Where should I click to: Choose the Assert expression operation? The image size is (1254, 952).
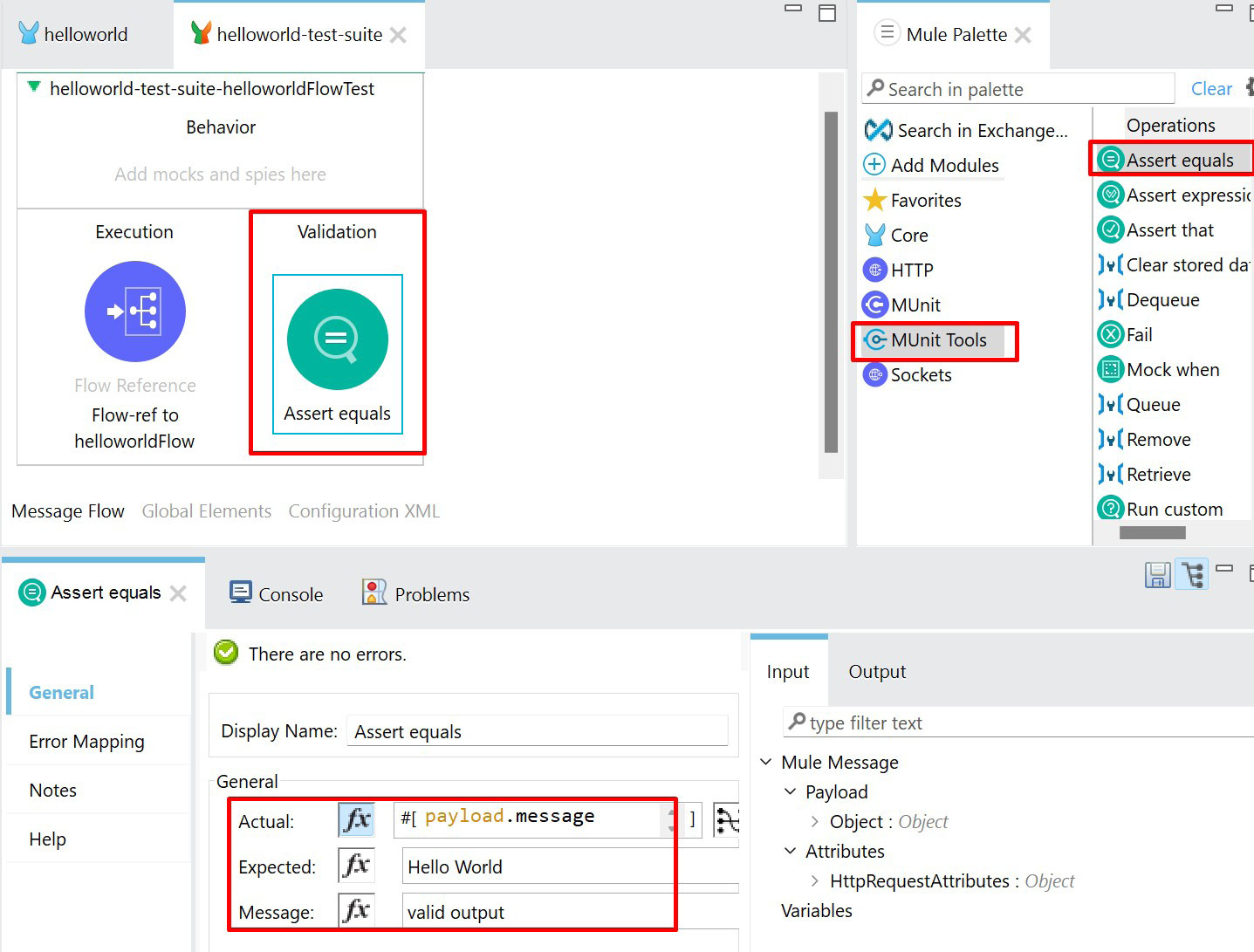point(1175,195)
